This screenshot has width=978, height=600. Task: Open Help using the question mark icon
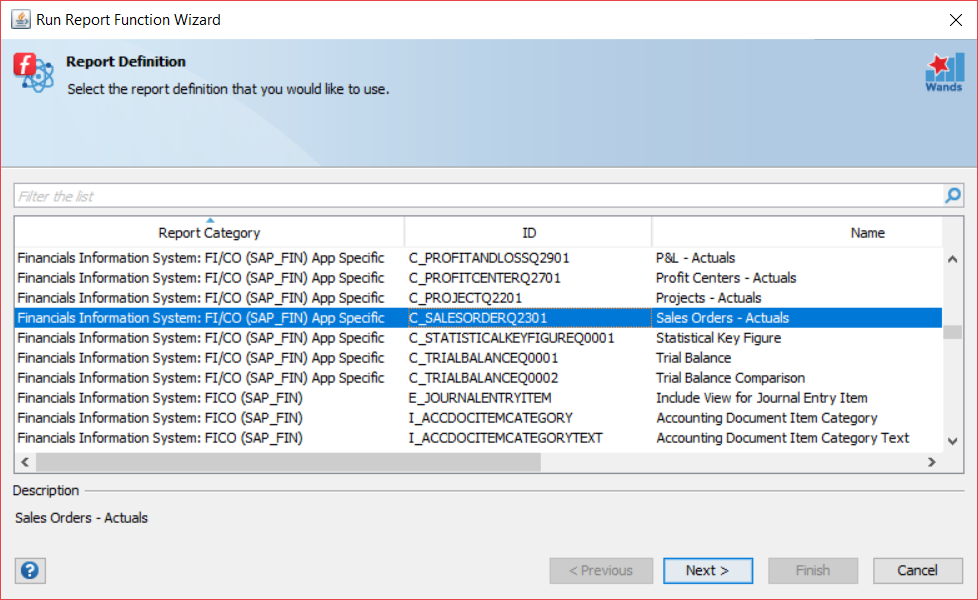[30, 570]
